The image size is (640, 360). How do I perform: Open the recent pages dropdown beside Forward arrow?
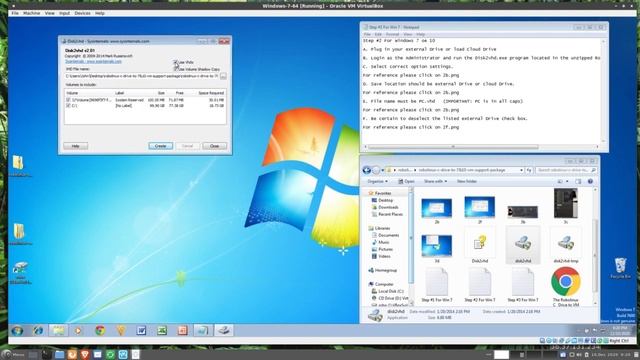383,170
